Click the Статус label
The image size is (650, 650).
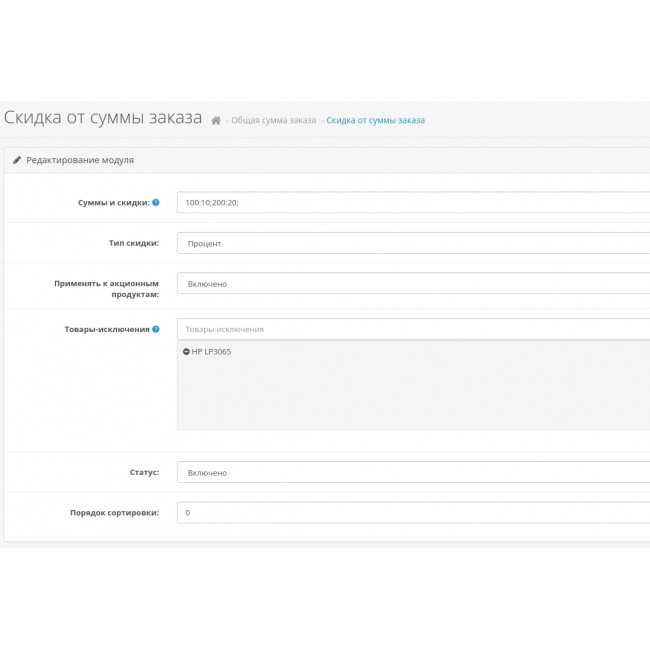pos(143,472)
